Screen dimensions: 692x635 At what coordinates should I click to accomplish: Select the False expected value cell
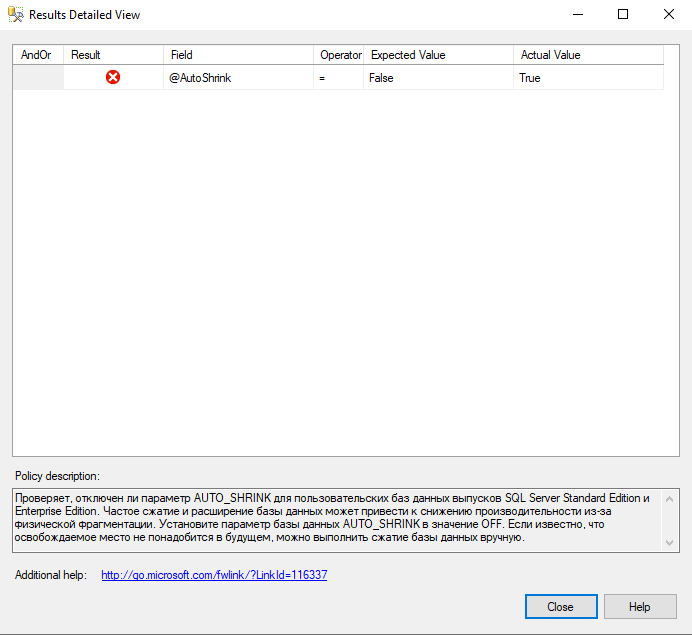click(438, 78)
